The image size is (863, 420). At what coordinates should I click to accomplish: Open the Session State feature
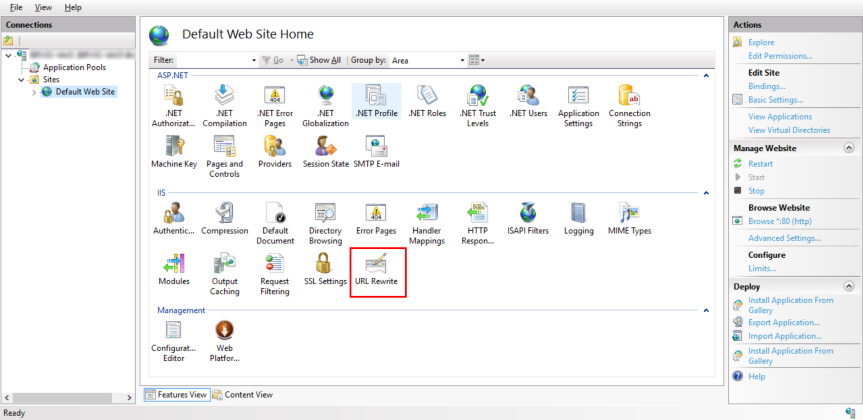coord(326,152)
